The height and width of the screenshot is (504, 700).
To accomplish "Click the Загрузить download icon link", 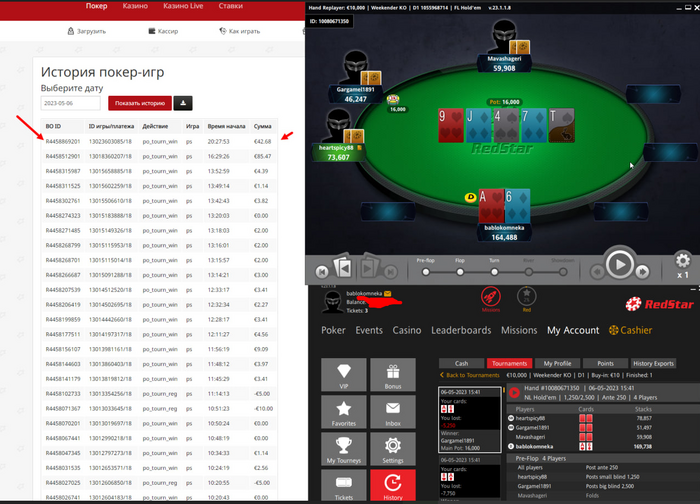I will click(x=87, y=31).
